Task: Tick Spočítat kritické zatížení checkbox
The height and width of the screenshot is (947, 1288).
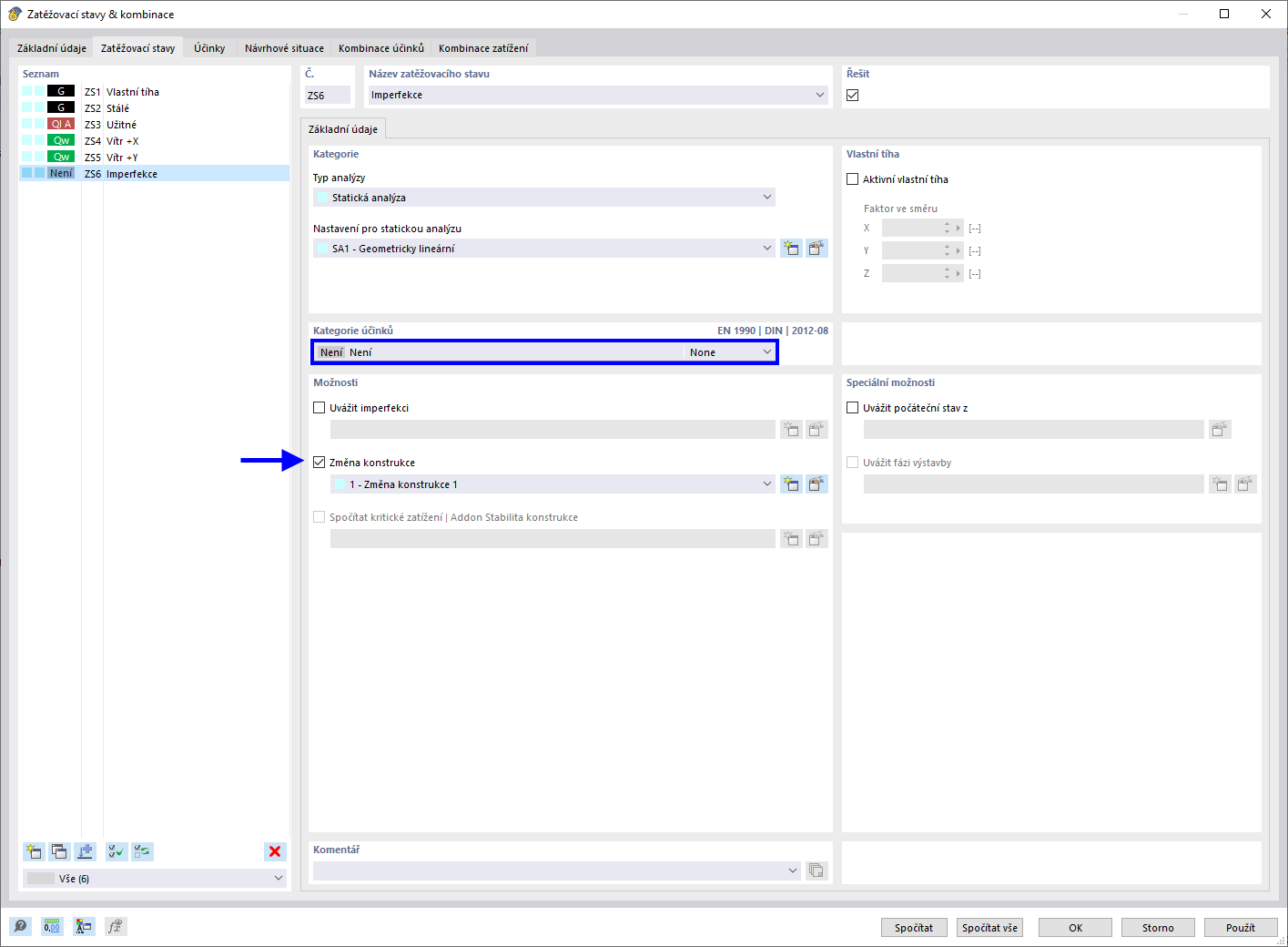Action: point(319,517)
